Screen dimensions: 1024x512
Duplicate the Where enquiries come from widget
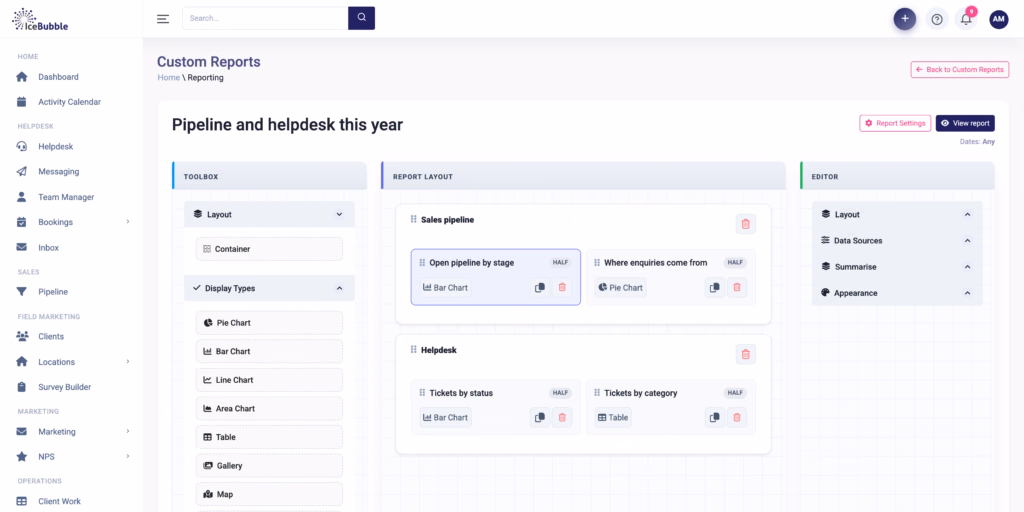click(715, 287)
